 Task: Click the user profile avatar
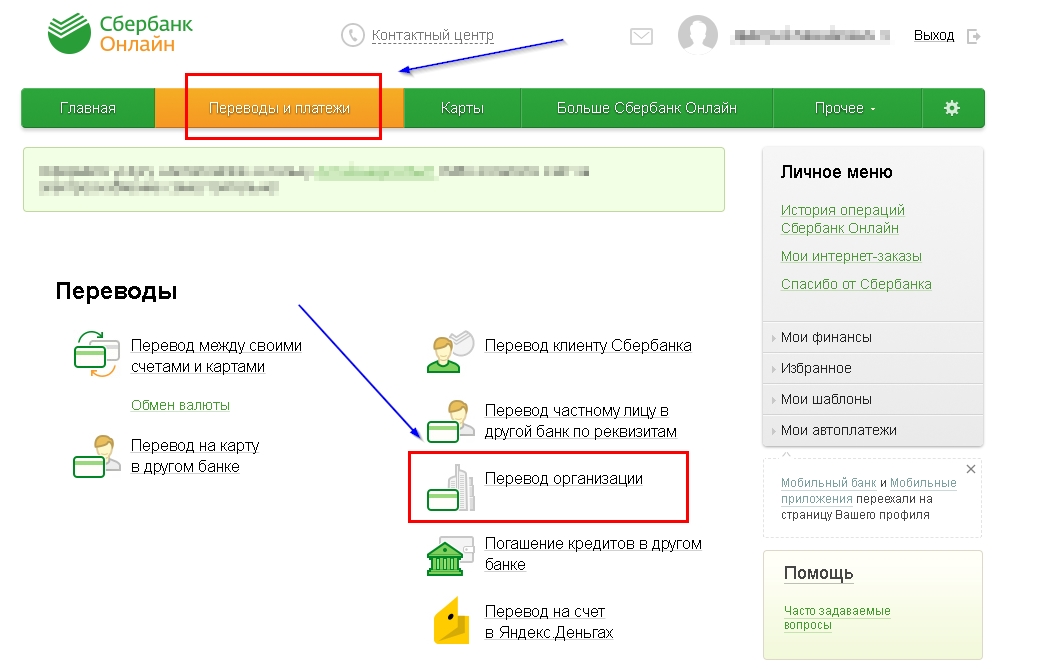pos(698,34)
